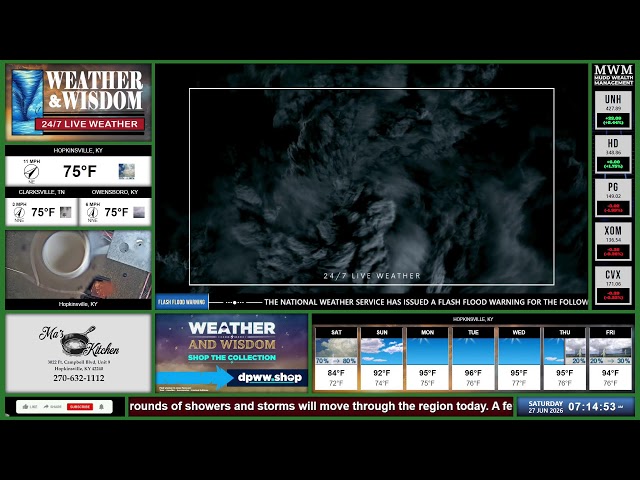The width and height of the screenshot is (640, 480).
Task: Select the CVX stock card
Action: 613,286
